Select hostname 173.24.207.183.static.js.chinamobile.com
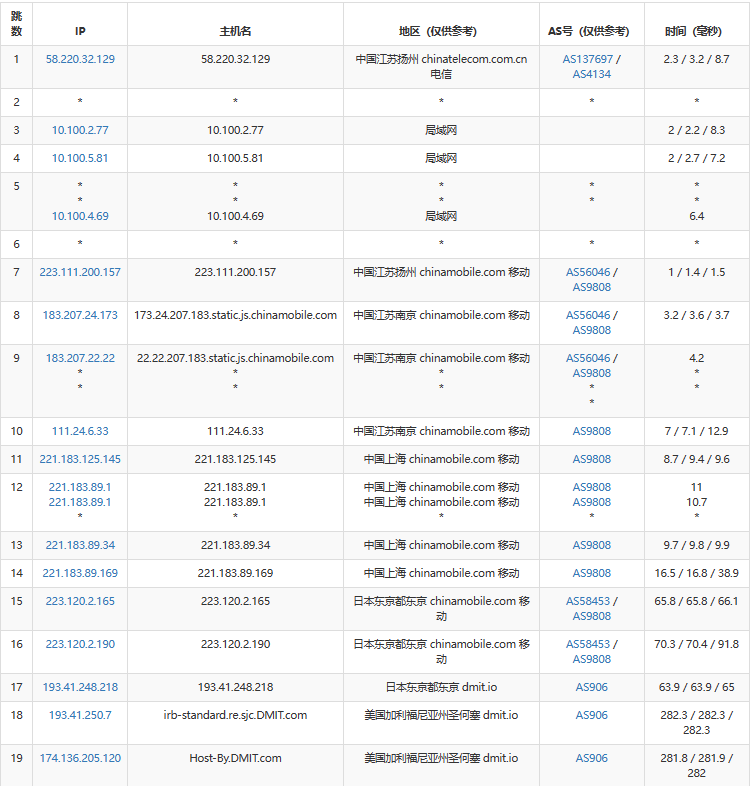This screenshot has width=750, height=786. pyautogui.click(x=235, y=315)
